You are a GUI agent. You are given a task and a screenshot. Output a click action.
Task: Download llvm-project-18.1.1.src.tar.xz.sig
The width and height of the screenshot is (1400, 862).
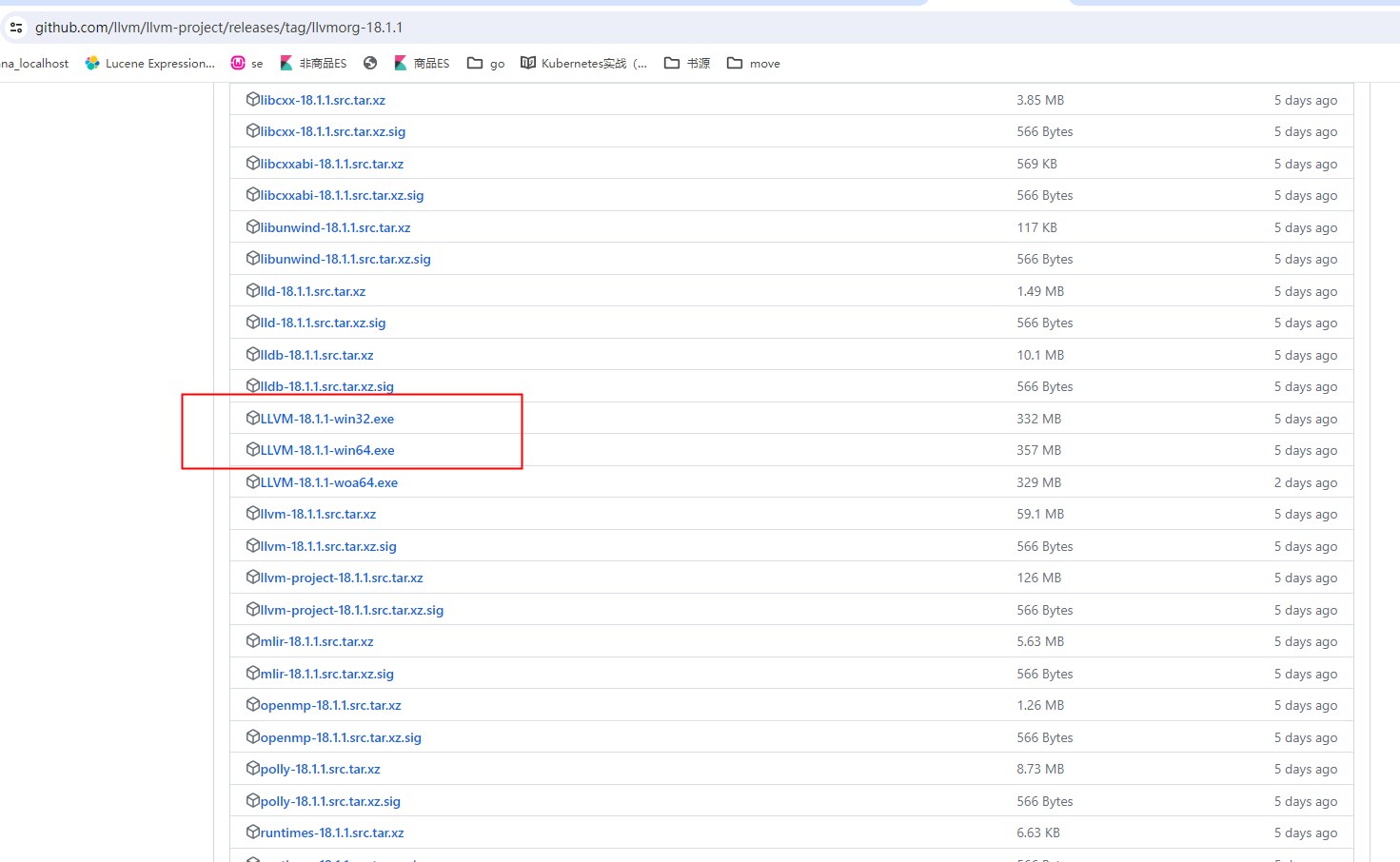coord(352,610)
